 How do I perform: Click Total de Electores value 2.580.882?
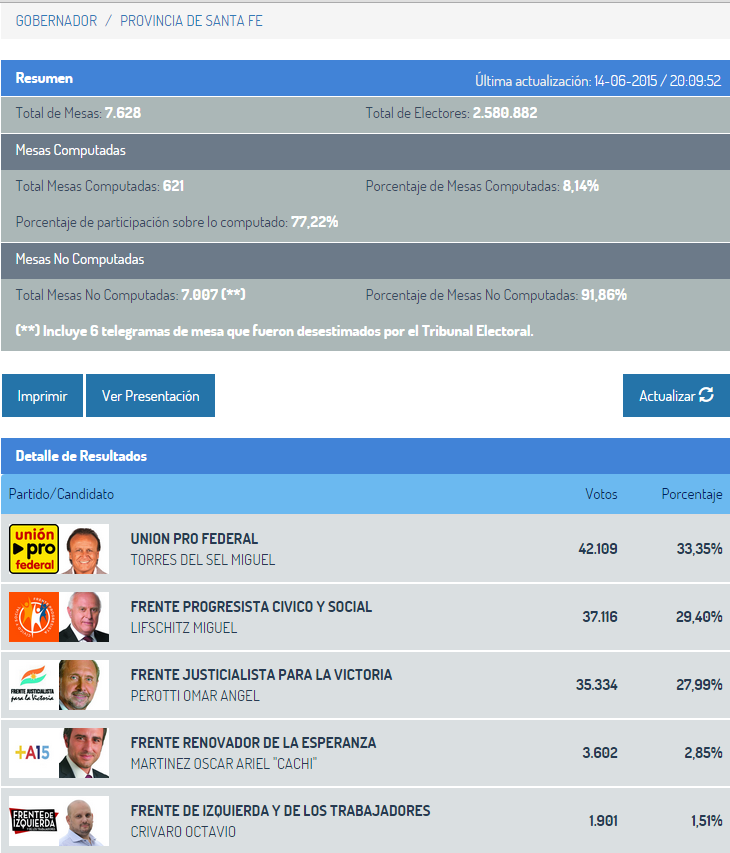click(505, 113)
